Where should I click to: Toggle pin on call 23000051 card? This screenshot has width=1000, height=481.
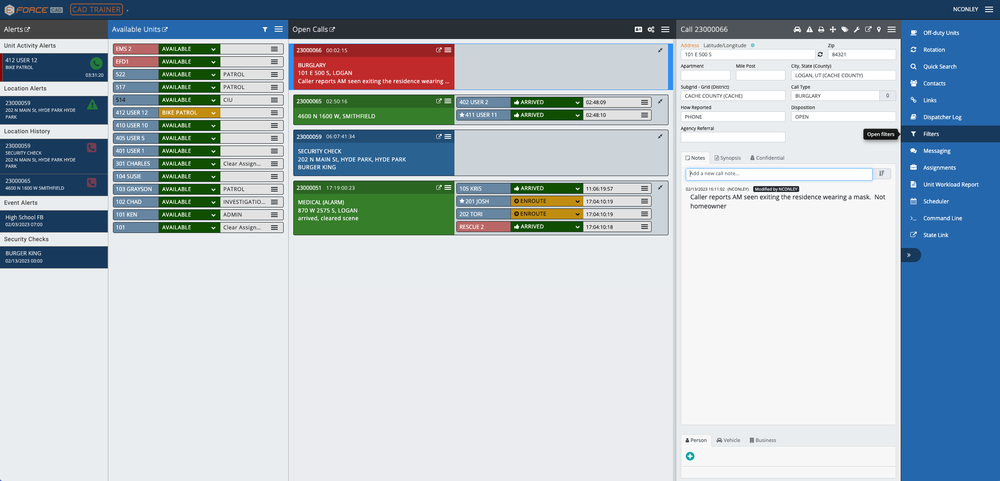(660, 187)
